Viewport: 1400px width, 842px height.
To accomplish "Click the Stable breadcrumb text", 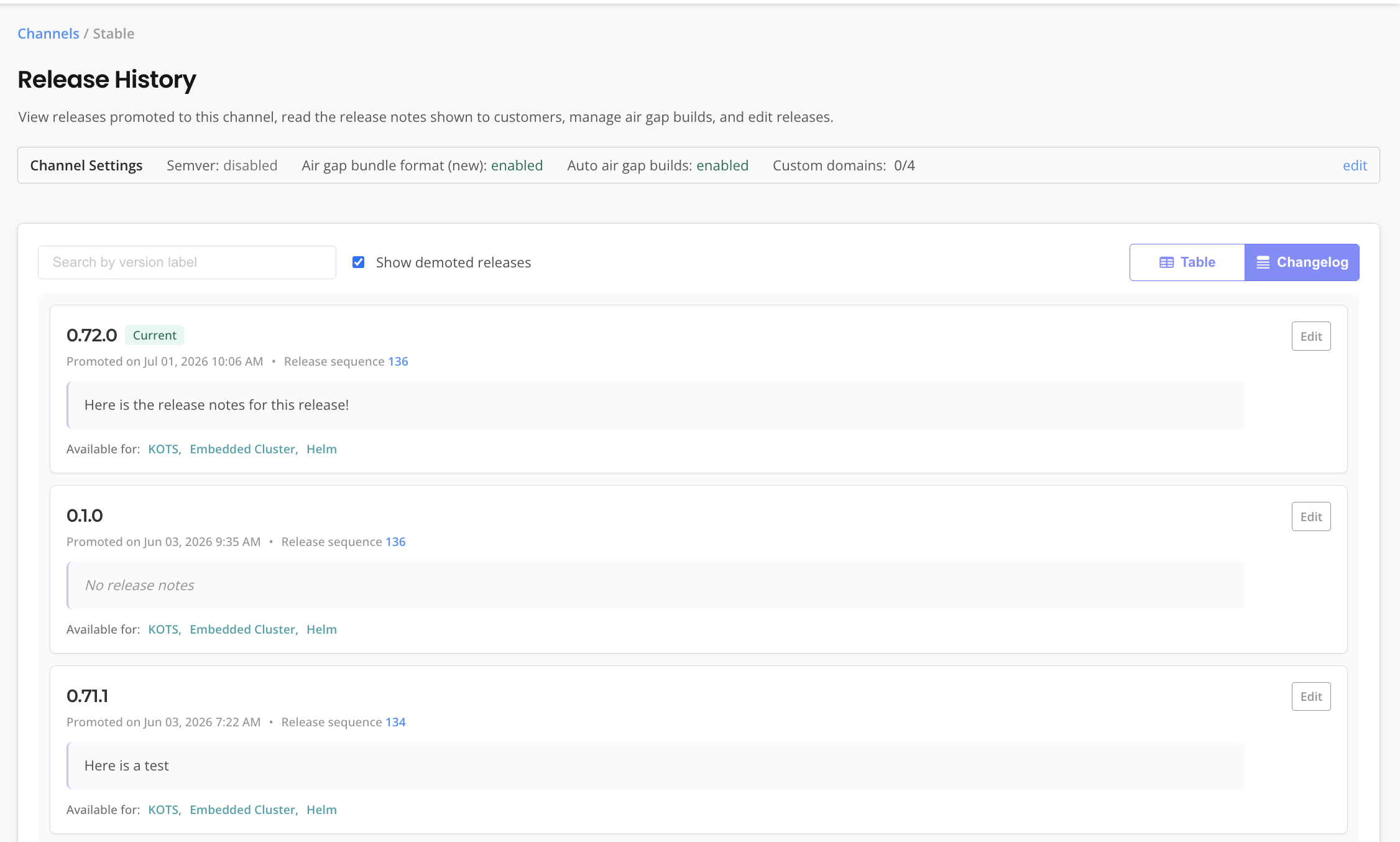I will click(x=114, y=34).
